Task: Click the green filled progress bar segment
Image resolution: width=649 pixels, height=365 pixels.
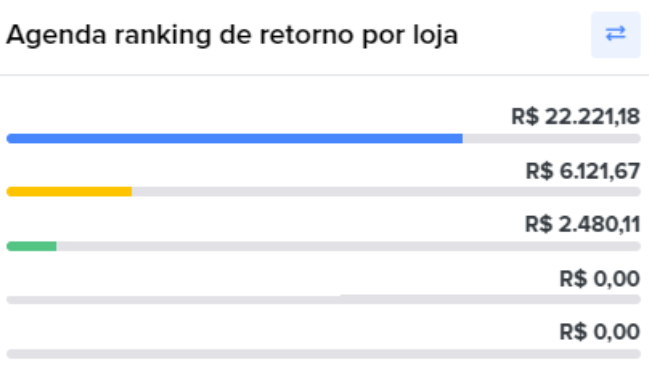Action: [31, 246]
